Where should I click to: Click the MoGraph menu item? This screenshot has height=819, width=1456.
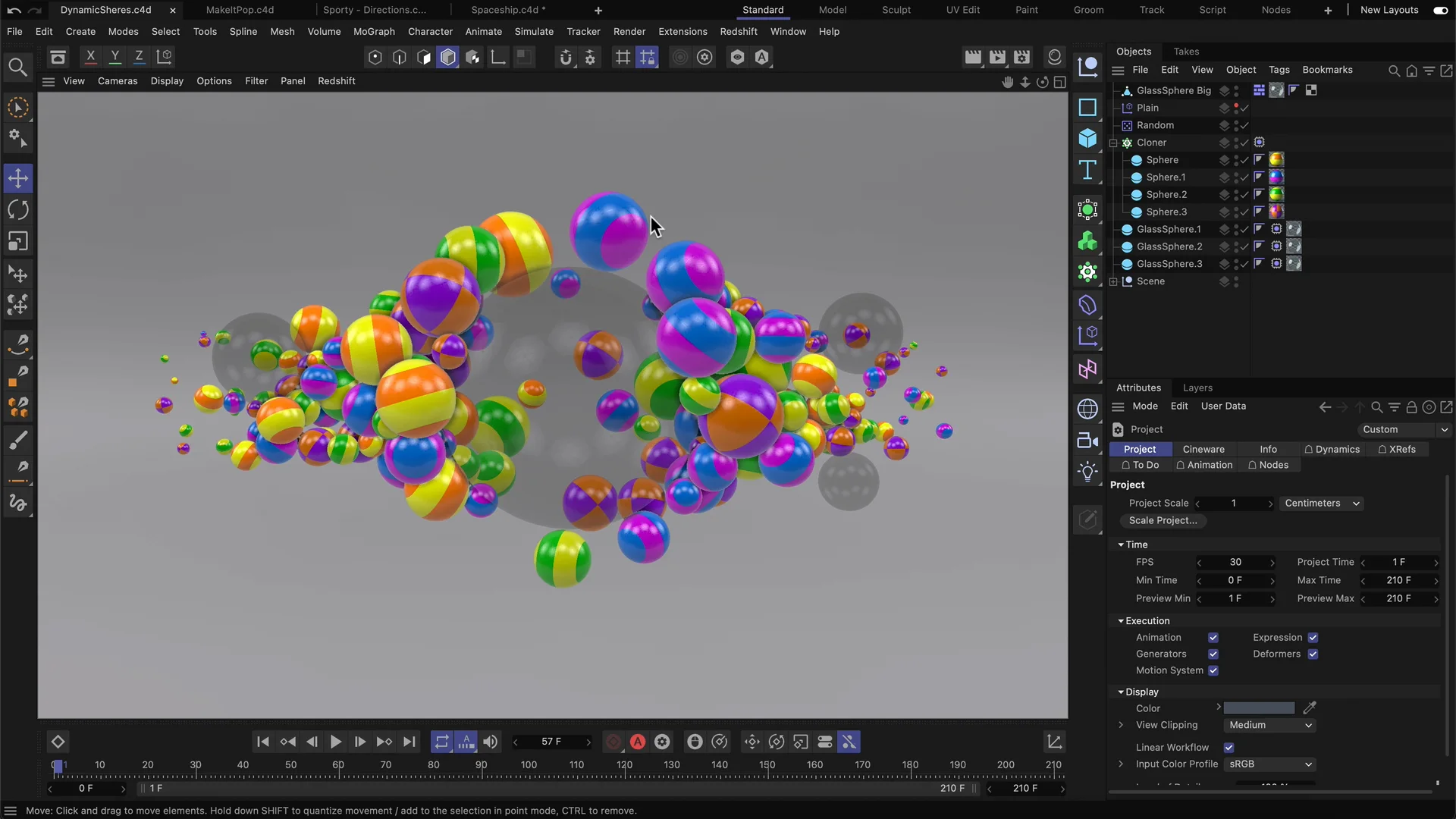pos(373,31)
